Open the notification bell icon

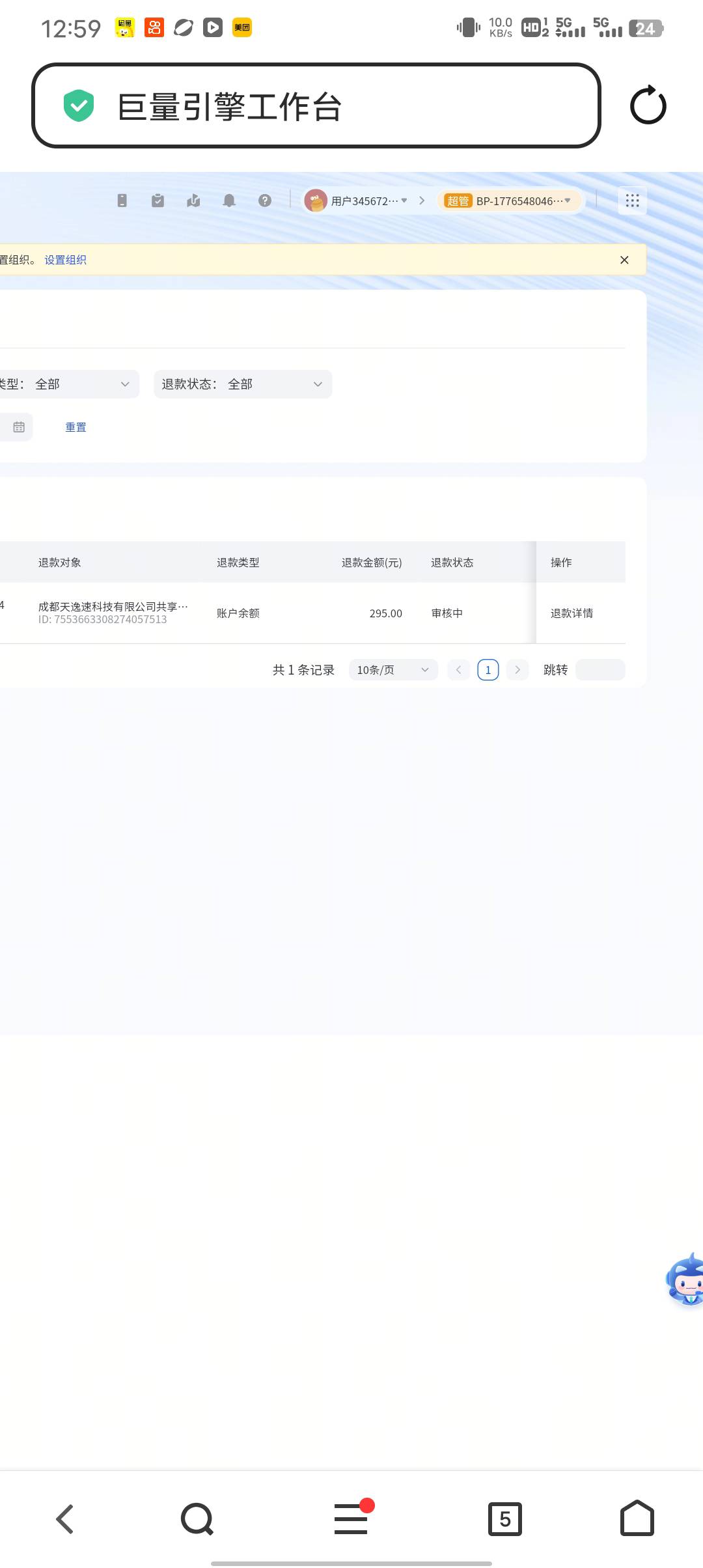(229, 201)
